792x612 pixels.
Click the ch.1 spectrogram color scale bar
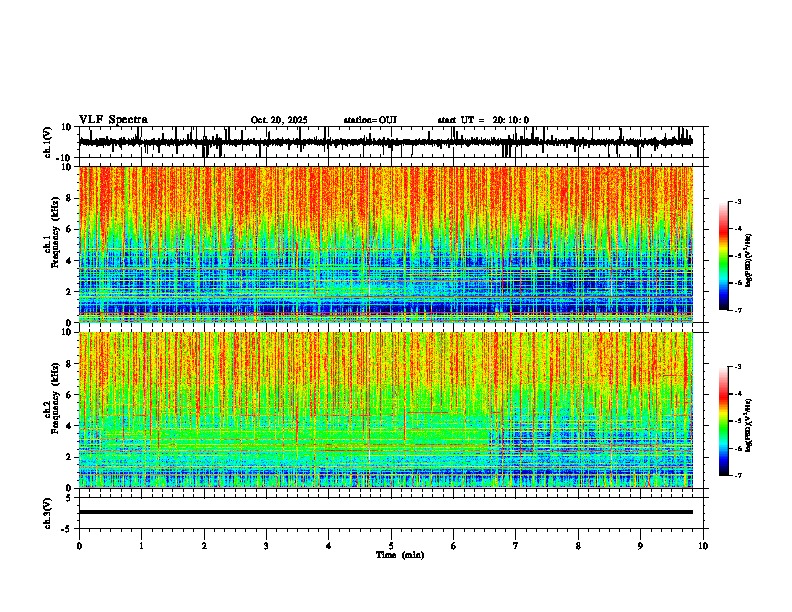click(724, 256)
